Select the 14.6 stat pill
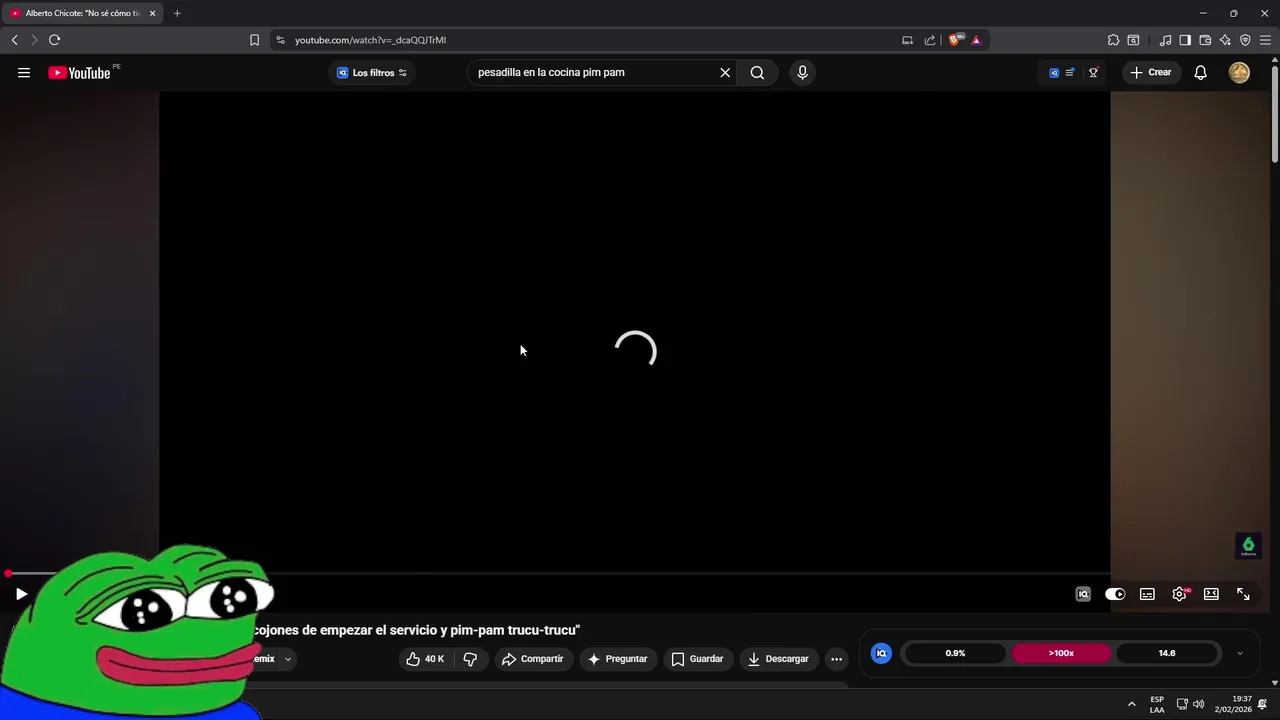 [1167, 653]
